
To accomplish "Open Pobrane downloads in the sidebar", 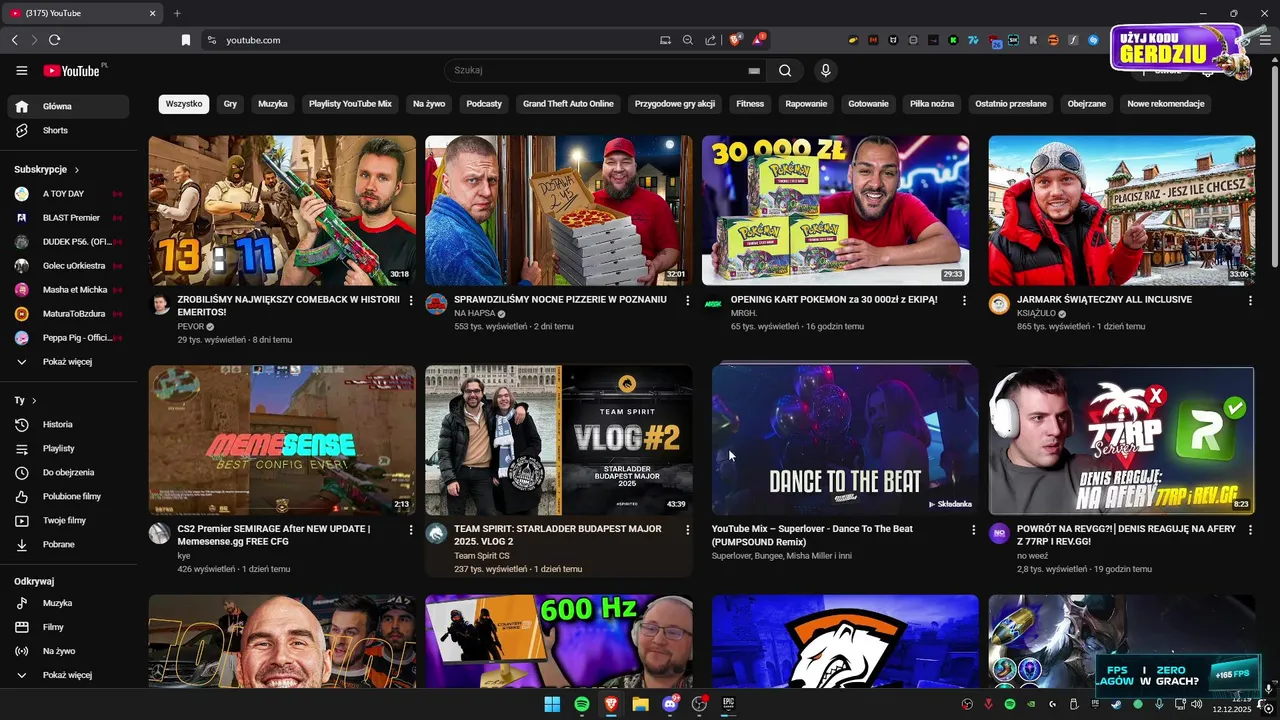I will (68, 544).
